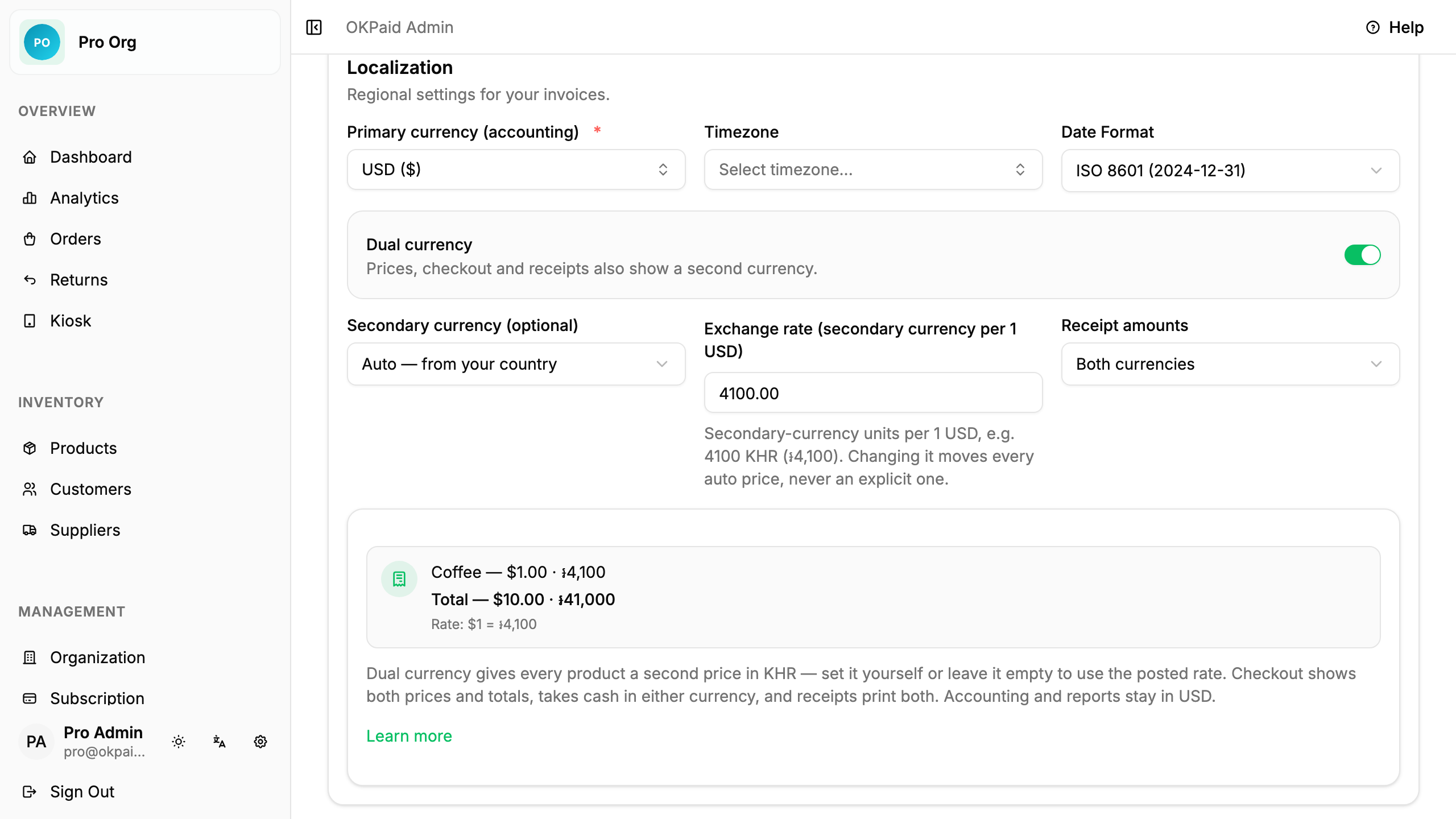
Task: Click the OKPaid Admin breadcrumb text
Action: (x=399, y=27)
